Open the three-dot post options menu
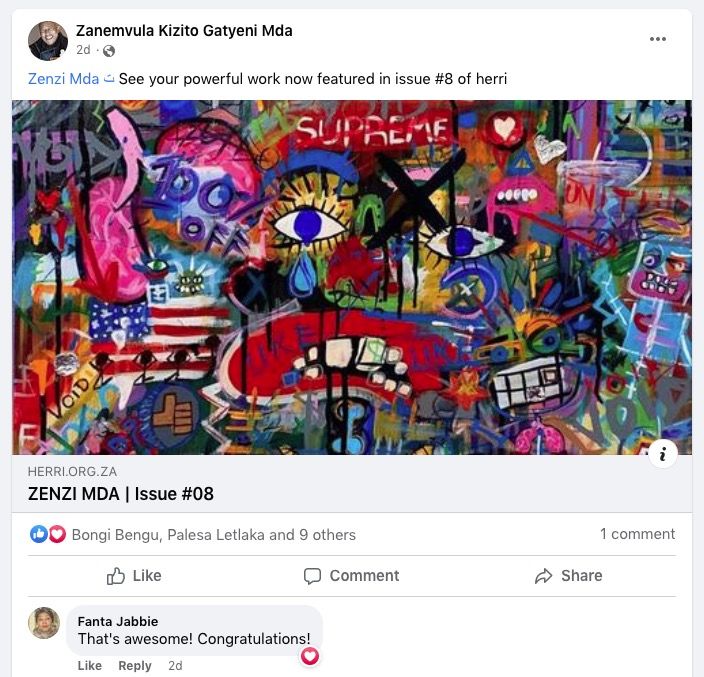This screenshot has height=677, width=704. 657,39
